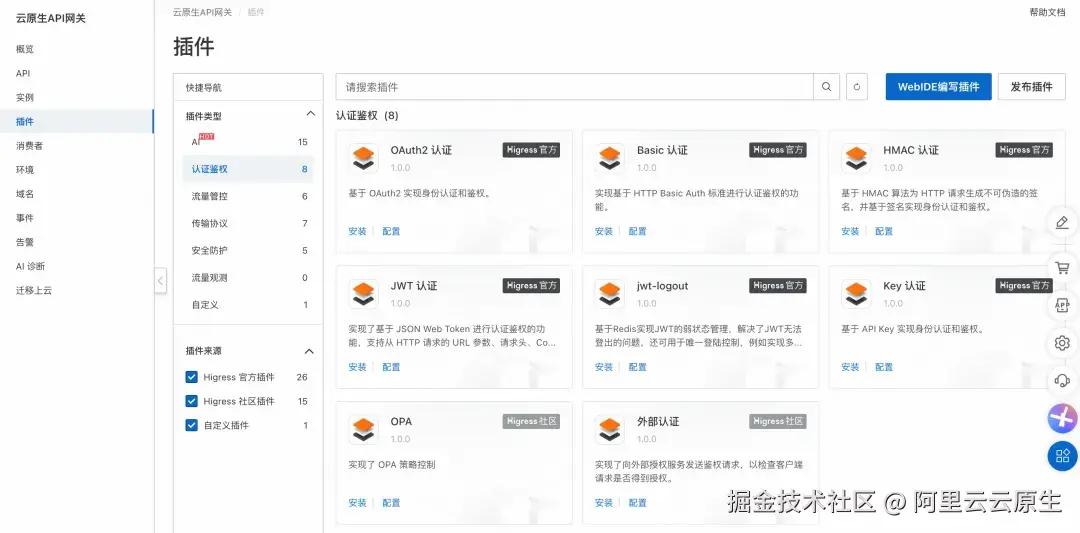Click 安装 on the 外部认证 card
This screenshot has height=533, width=1080.
click(x=604, y=503)
